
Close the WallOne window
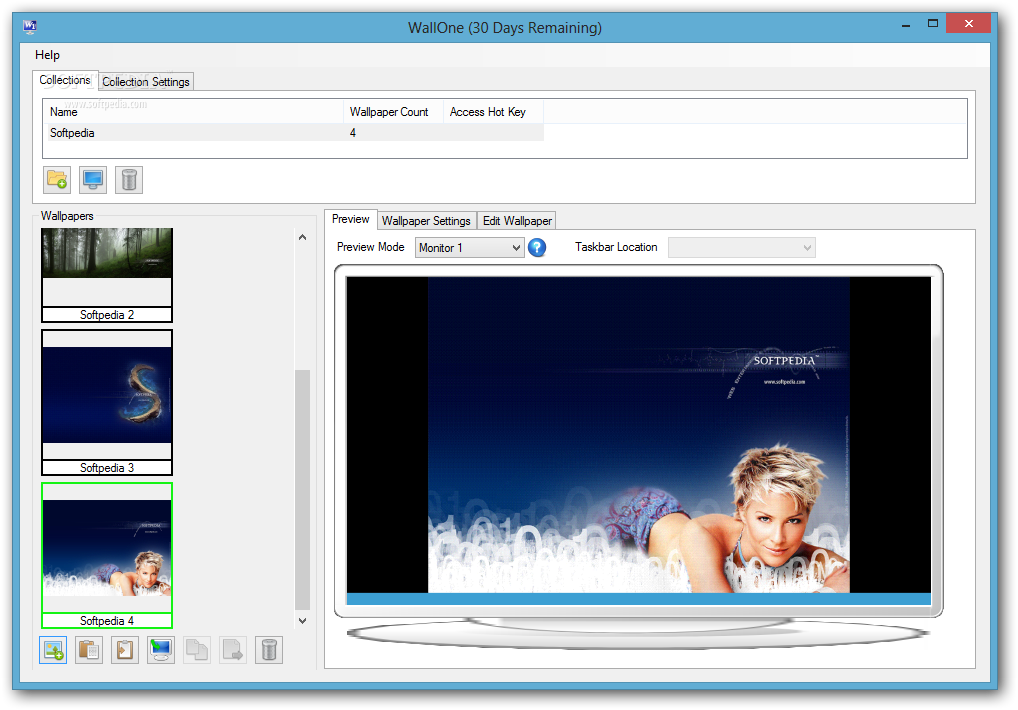pyautogui.click(x=969, y=23)
